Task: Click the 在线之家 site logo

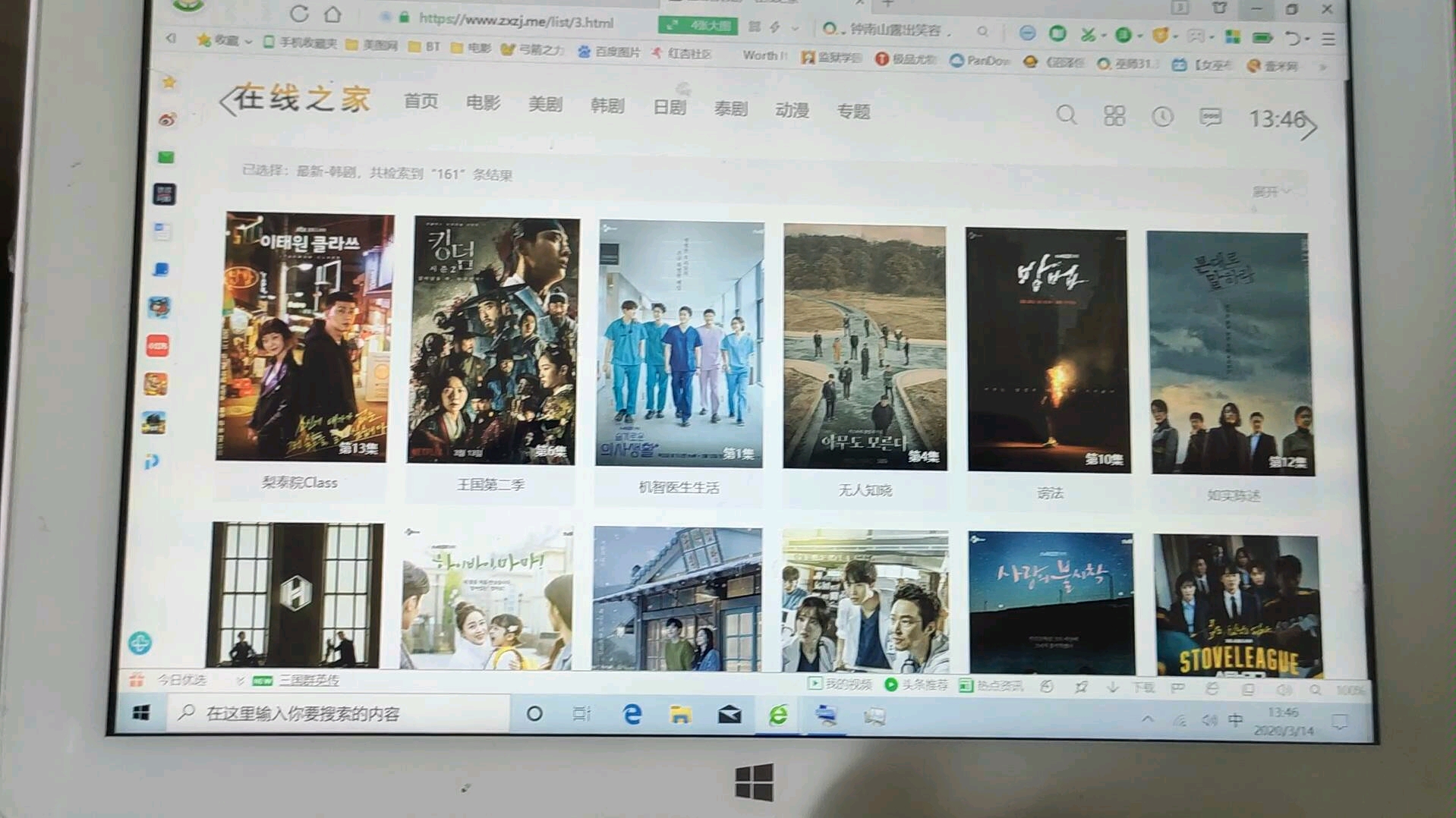Action: coord(302,99)
